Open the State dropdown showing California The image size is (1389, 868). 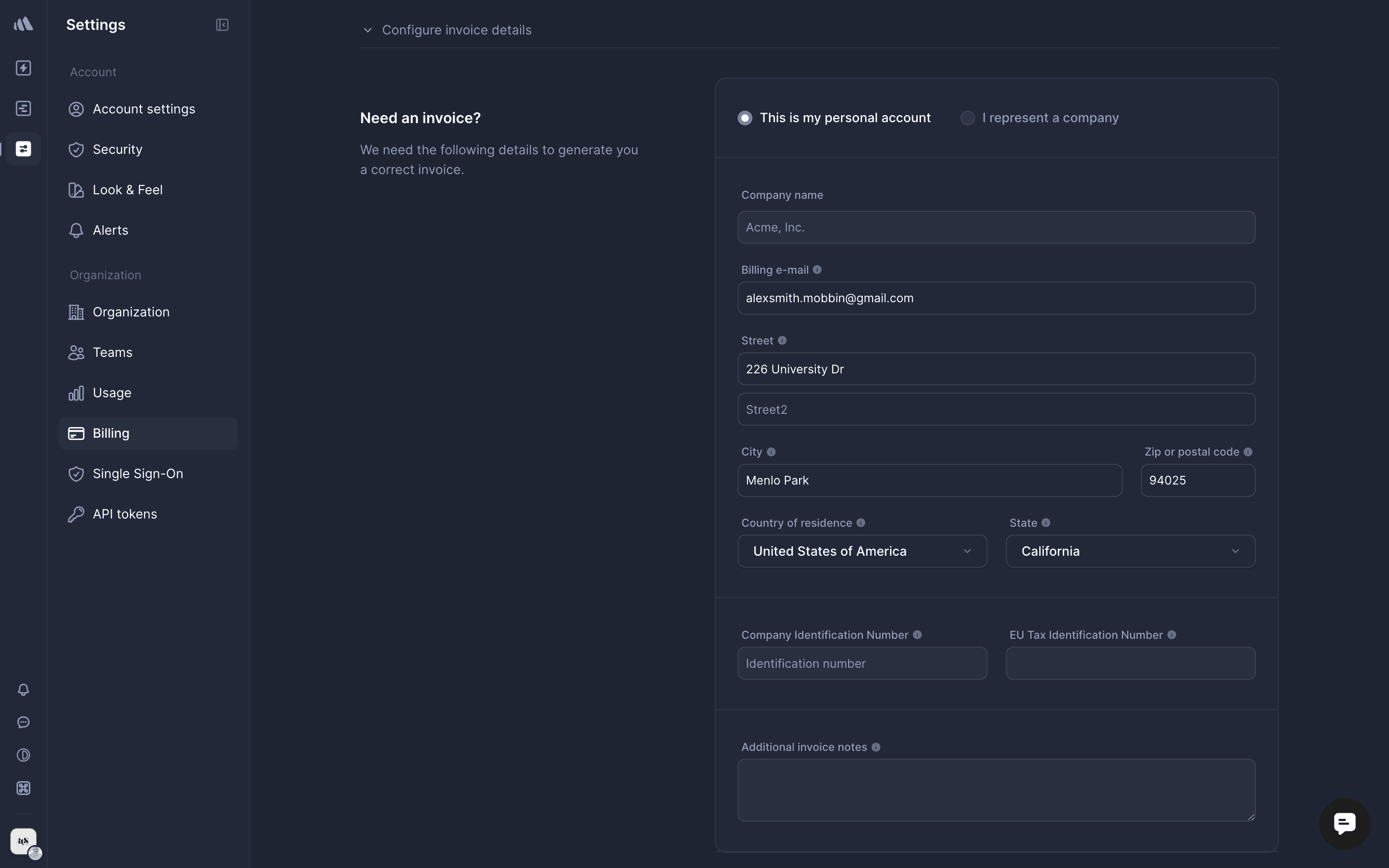1130,551
